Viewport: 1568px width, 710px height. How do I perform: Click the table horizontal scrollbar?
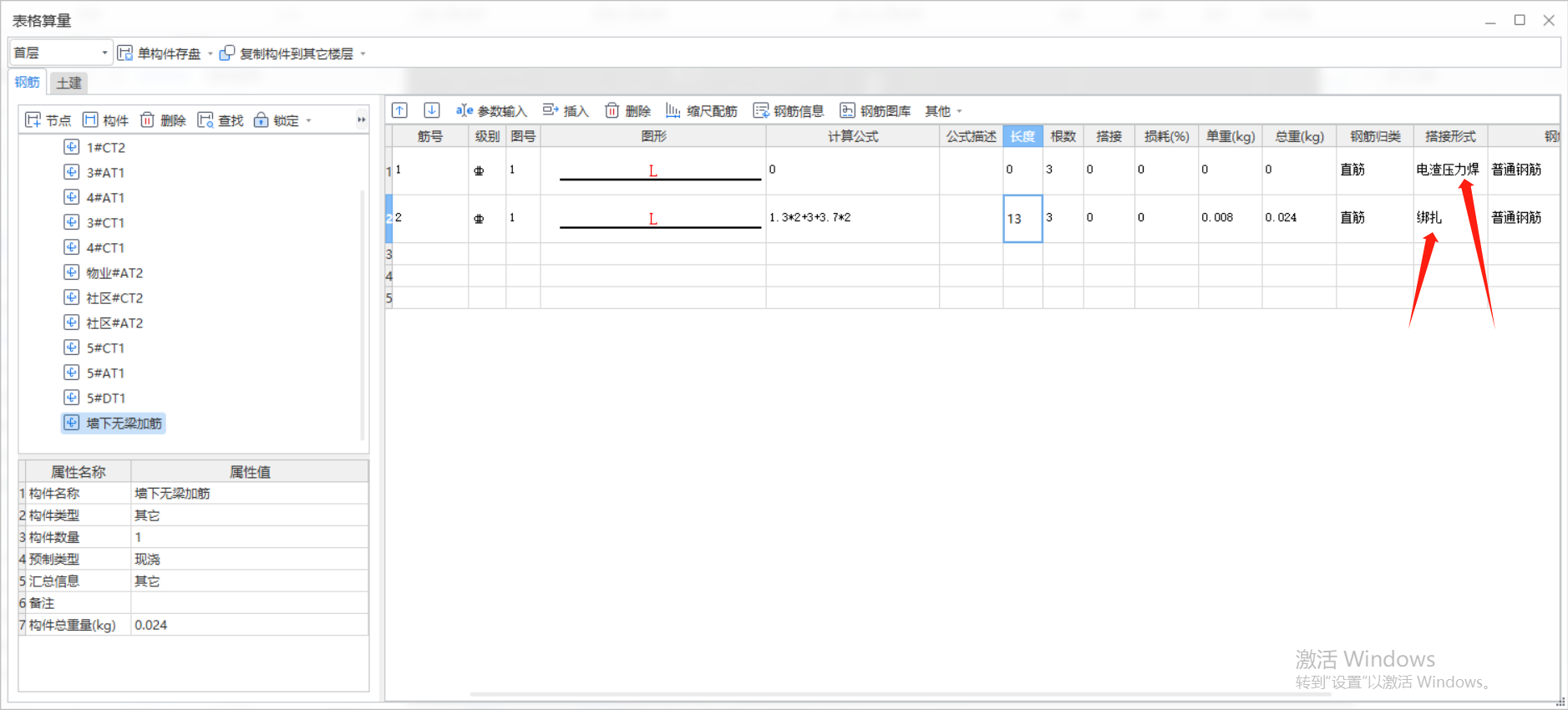[900, 693]
